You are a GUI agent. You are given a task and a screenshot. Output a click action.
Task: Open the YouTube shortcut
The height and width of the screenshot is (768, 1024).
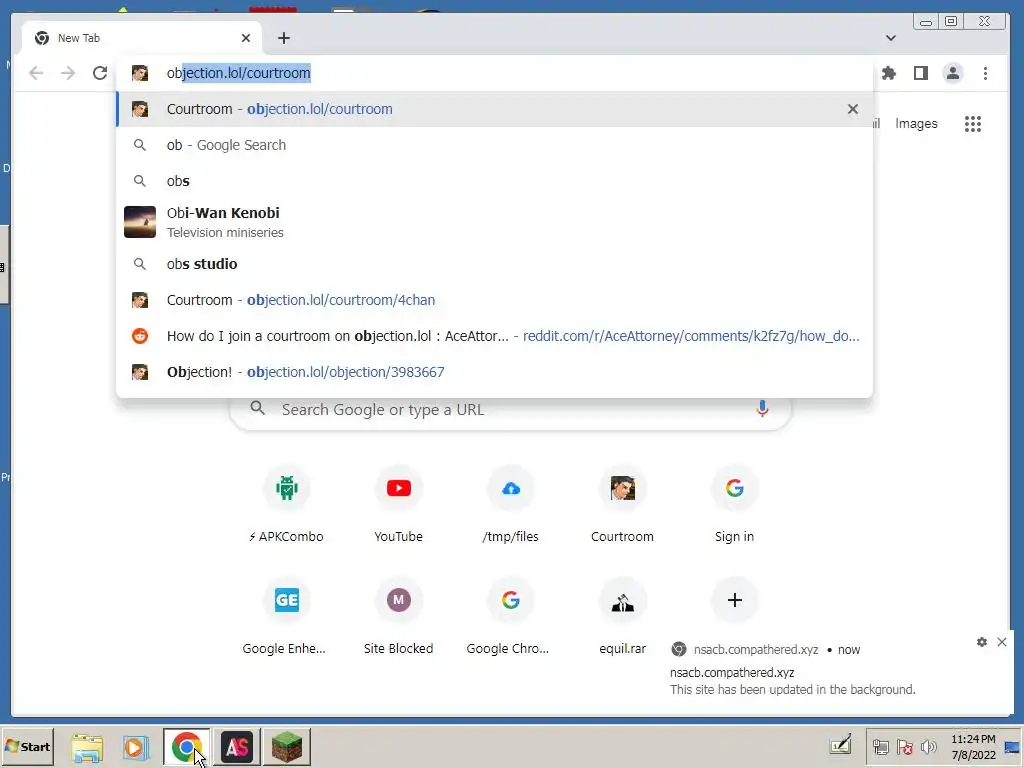coord(398,505)
